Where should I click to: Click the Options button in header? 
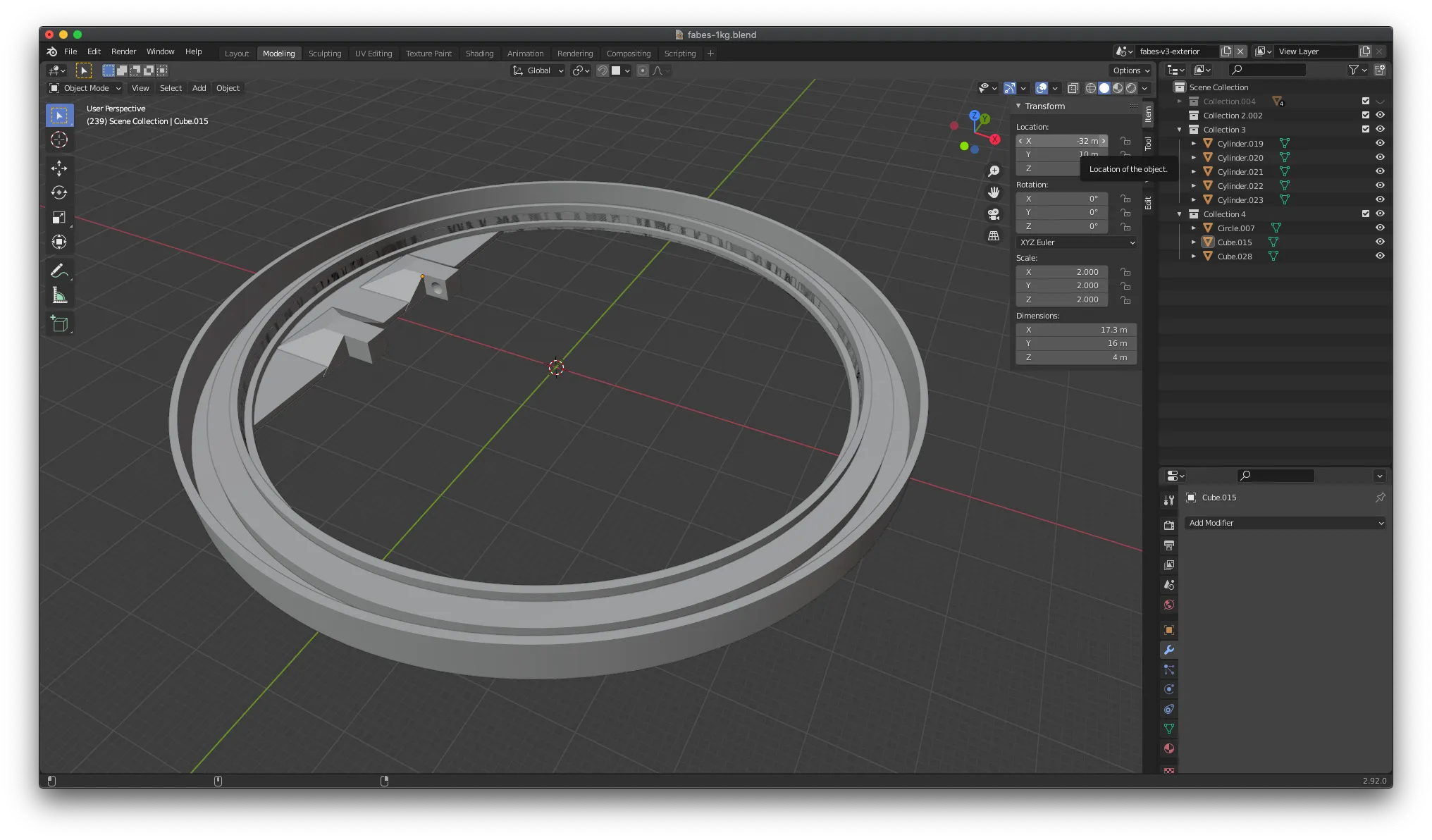(1131, 70)
